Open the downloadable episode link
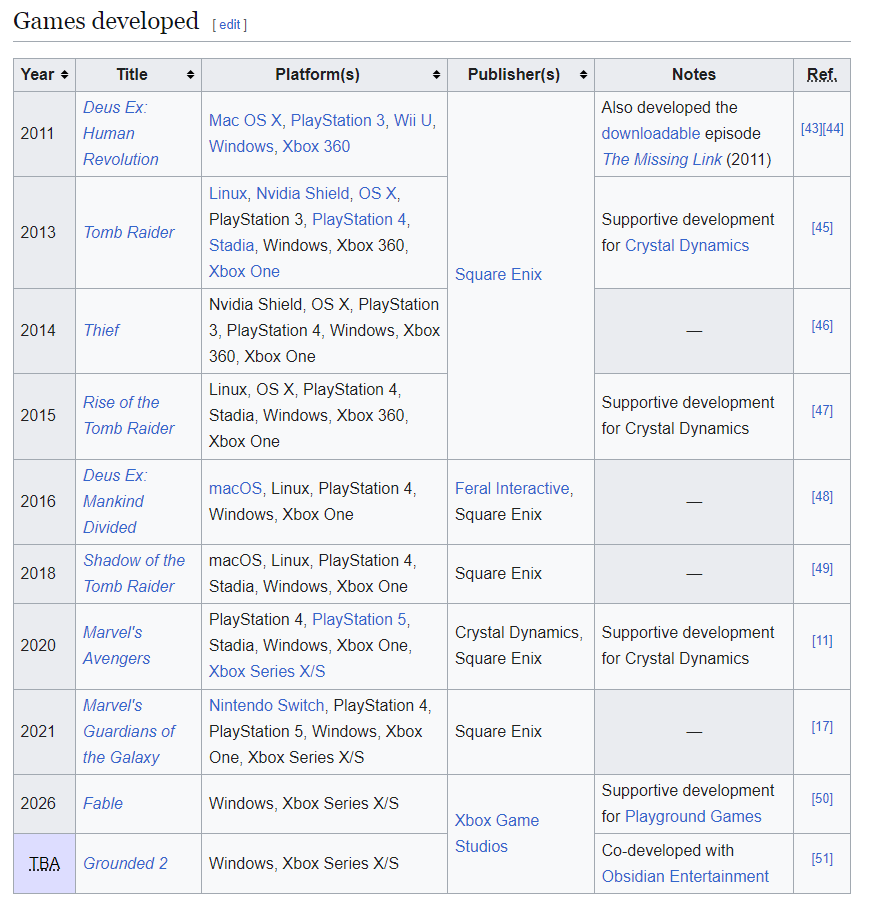 pyautogui.click(x=650, y=133)
